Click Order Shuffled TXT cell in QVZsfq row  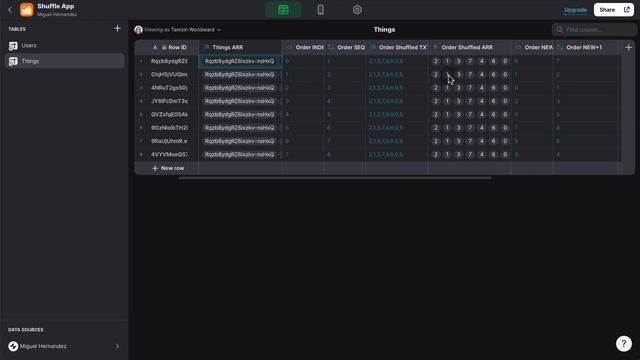(397, 115)
